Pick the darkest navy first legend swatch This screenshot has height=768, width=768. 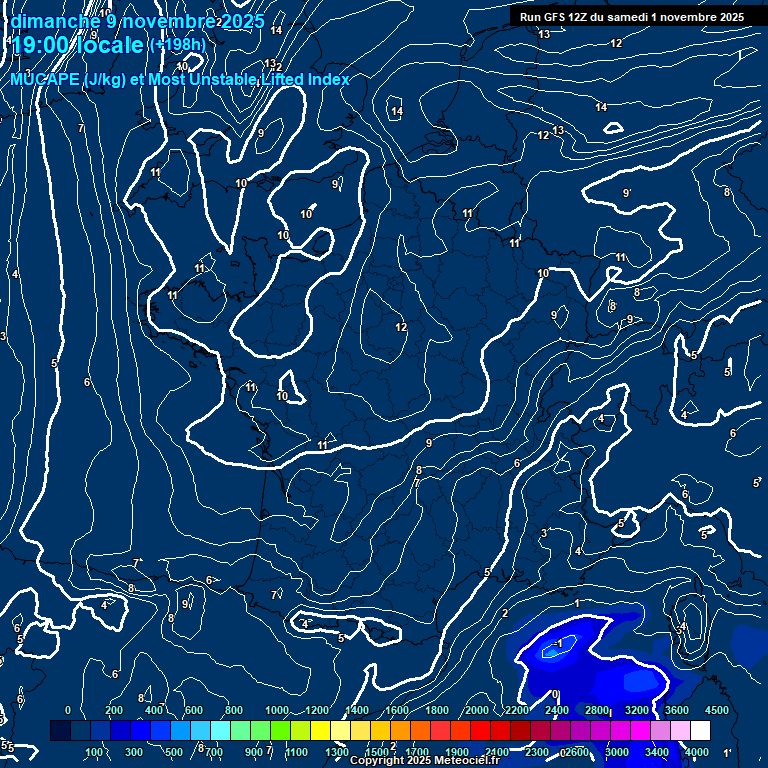coord(60,730)
